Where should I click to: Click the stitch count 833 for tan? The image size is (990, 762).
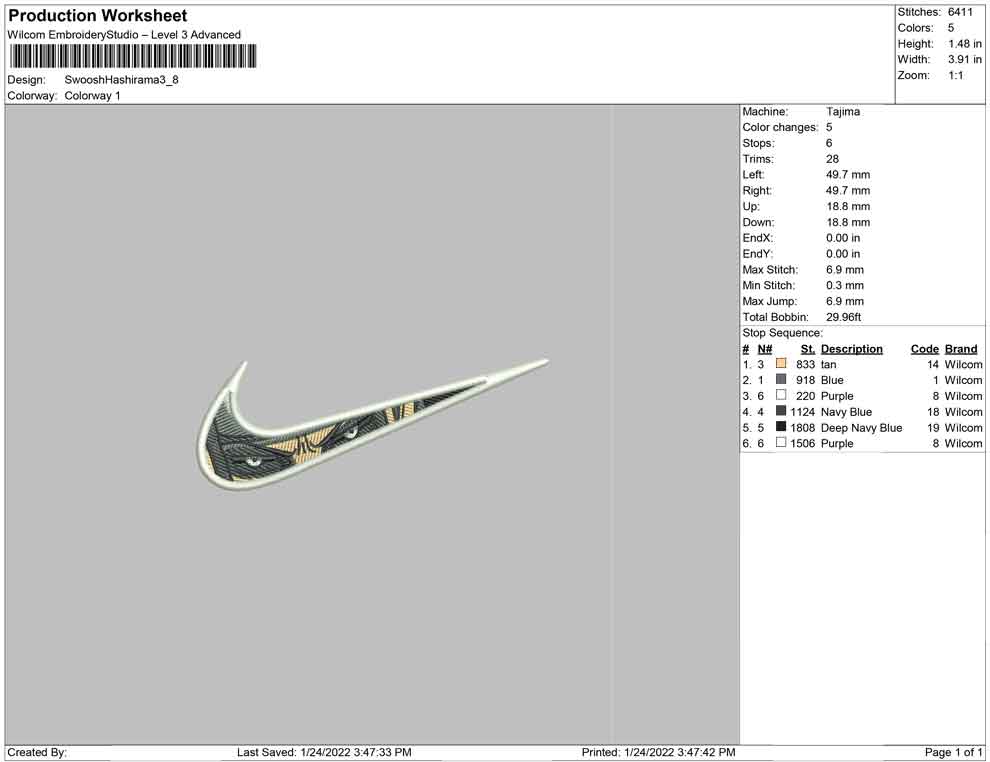coord(806,364)
